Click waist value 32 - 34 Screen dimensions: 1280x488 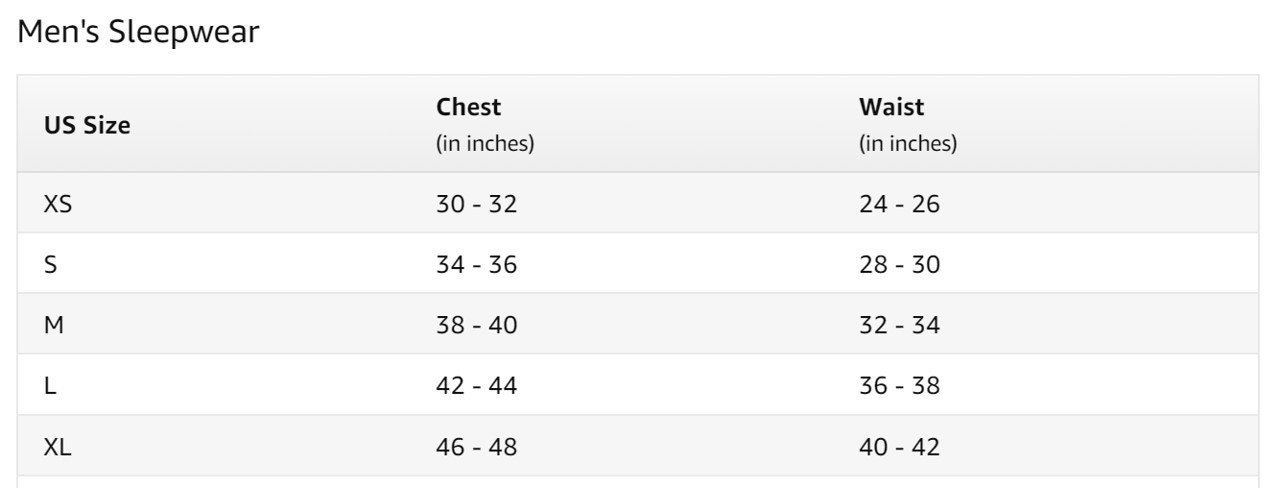tap(899, 325)
